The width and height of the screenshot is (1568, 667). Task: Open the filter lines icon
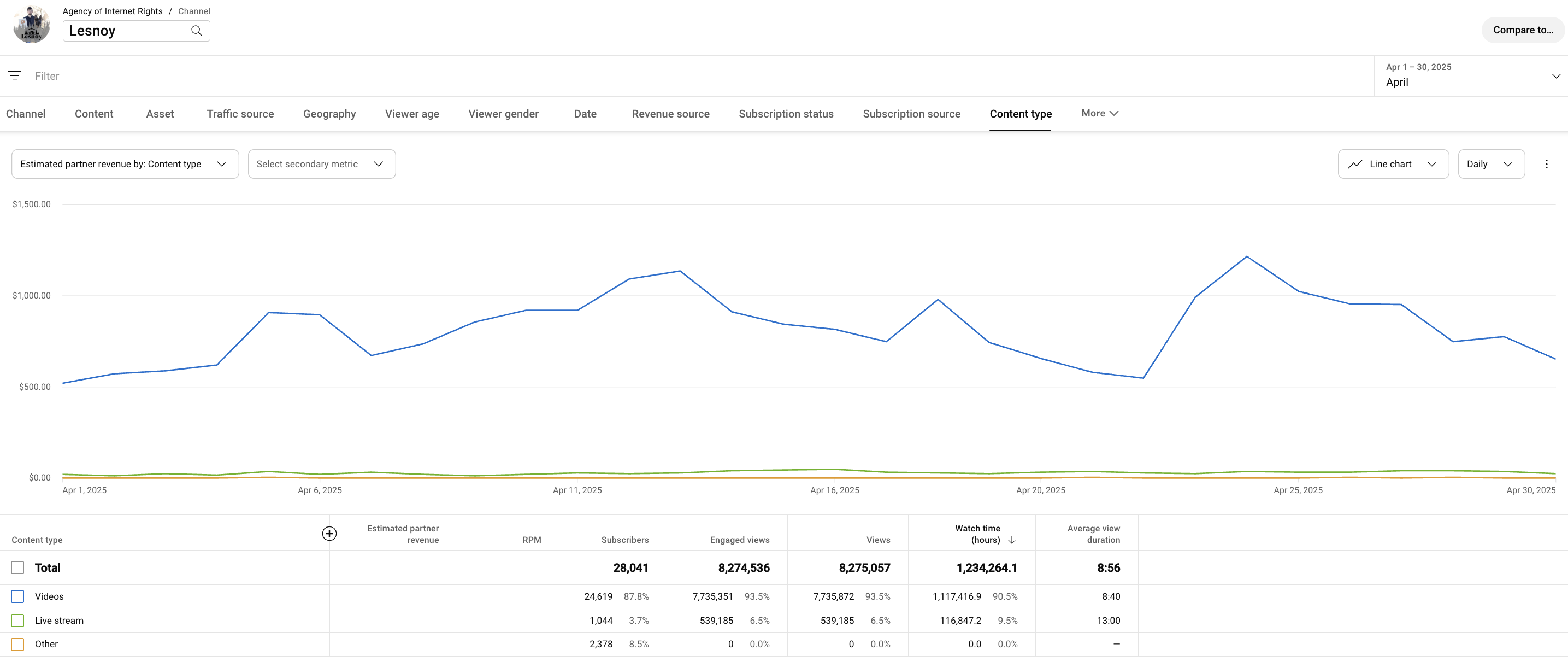coord(15,75)
